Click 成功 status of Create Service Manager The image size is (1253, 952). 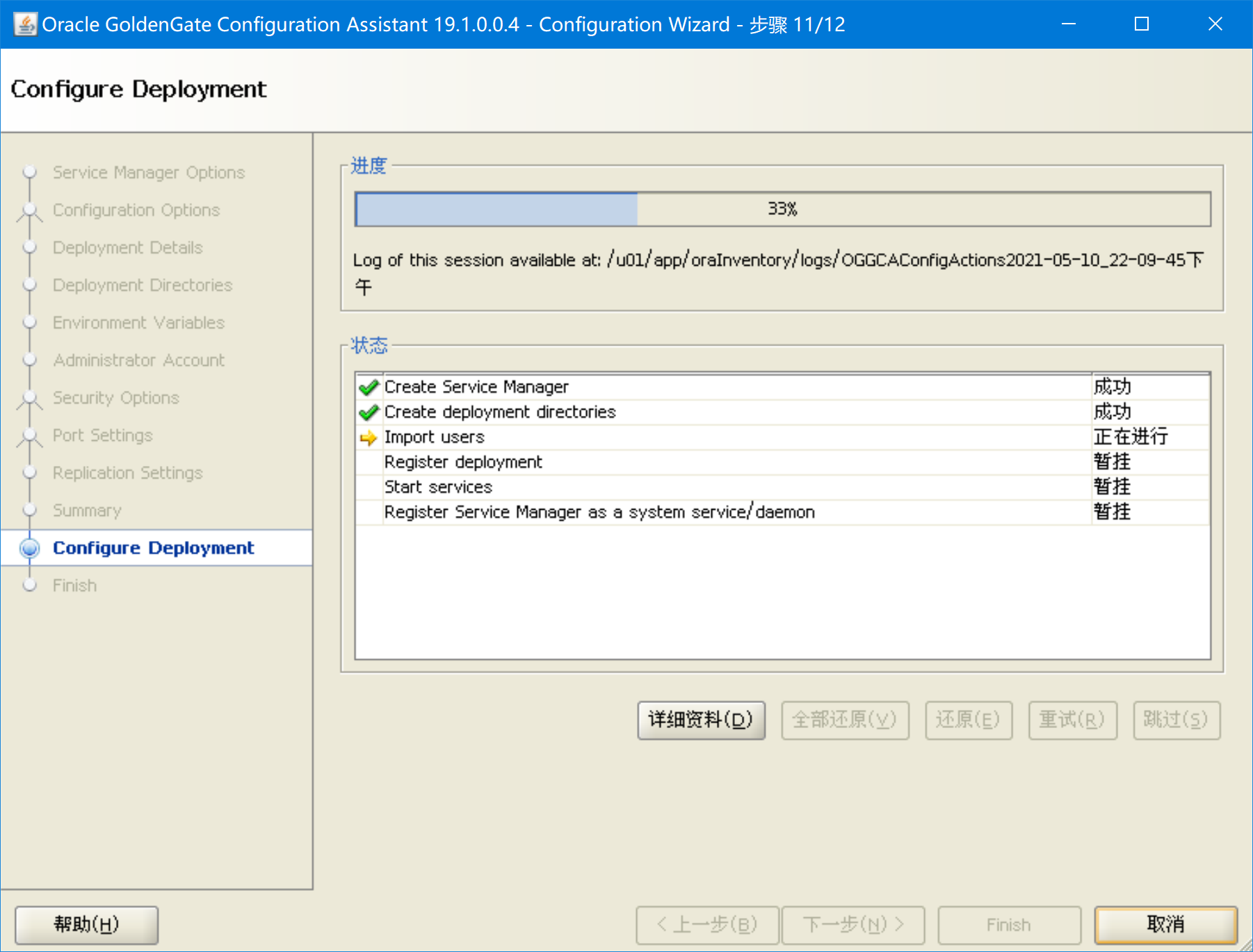(1113, 387)
